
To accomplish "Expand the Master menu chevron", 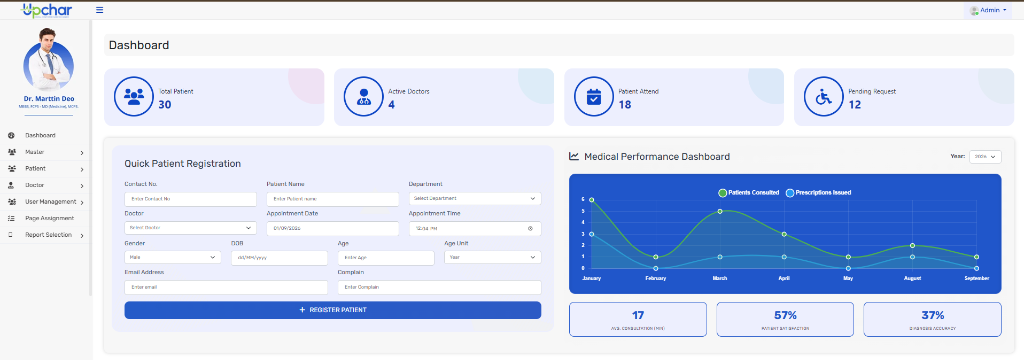I will coord(82,152).
